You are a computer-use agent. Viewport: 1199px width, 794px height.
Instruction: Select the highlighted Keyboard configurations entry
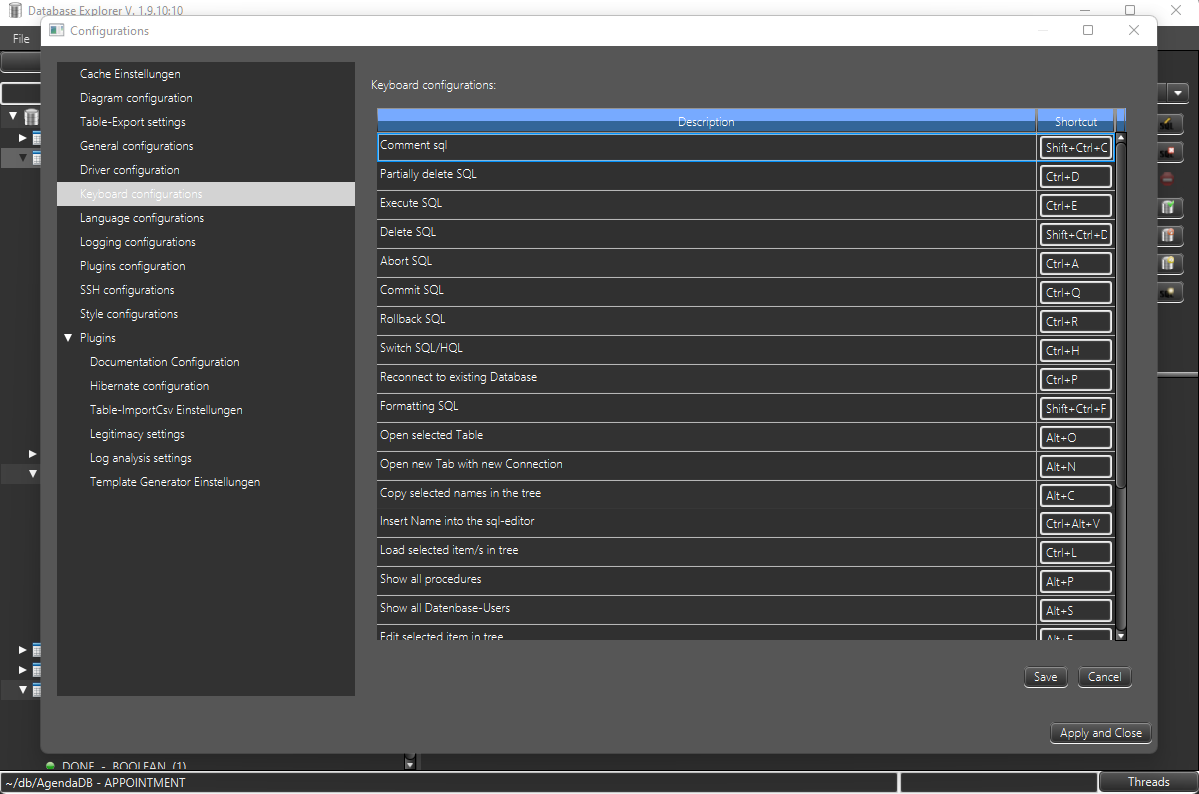click(206, 194)
